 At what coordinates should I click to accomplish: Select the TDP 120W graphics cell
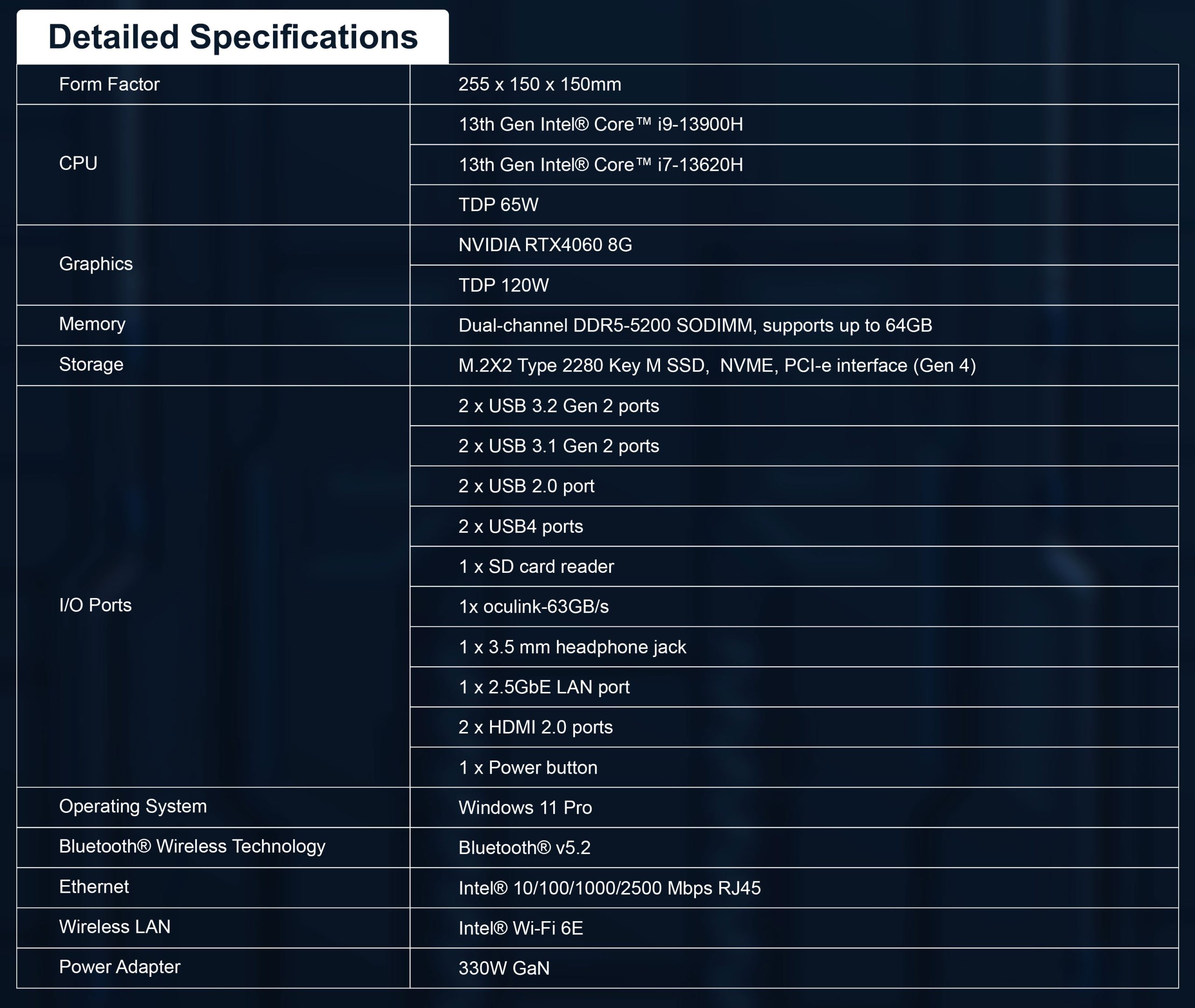click(x=503, y=285)
